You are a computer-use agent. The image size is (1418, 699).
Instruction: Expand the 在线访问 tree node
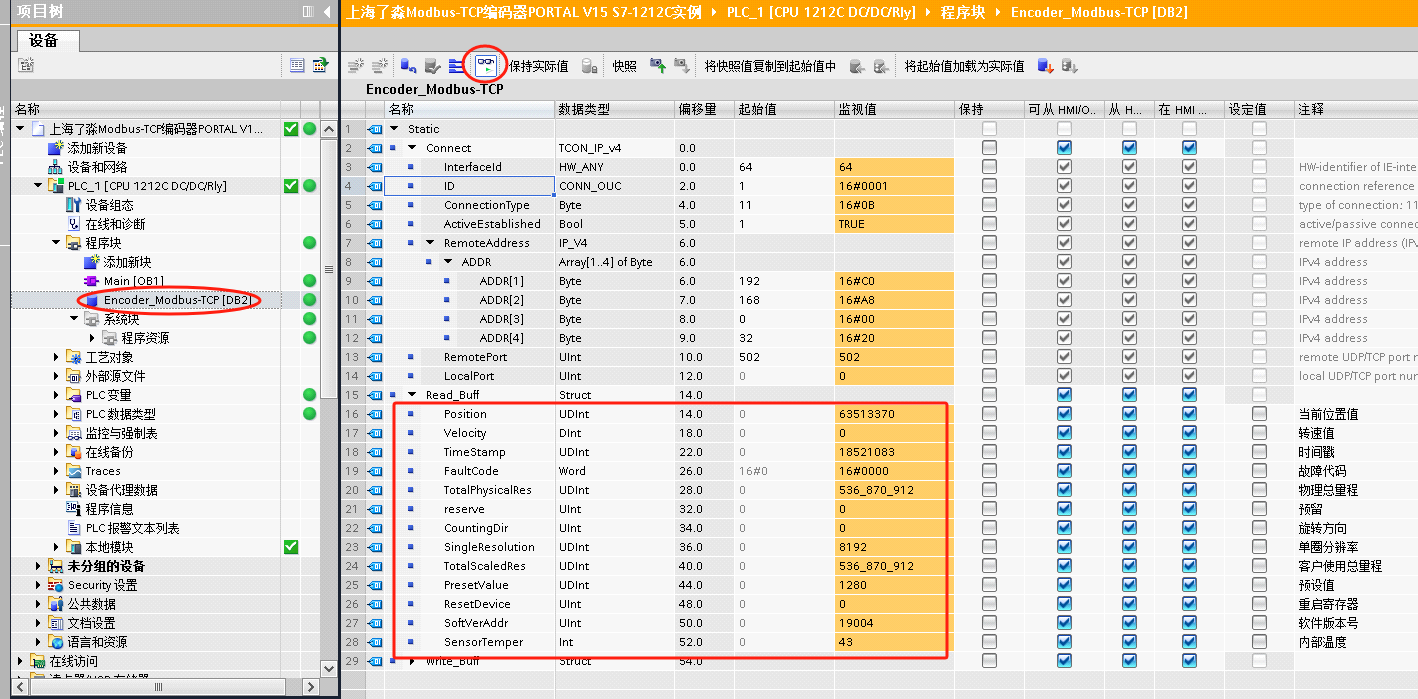click(x=20, y=661)
